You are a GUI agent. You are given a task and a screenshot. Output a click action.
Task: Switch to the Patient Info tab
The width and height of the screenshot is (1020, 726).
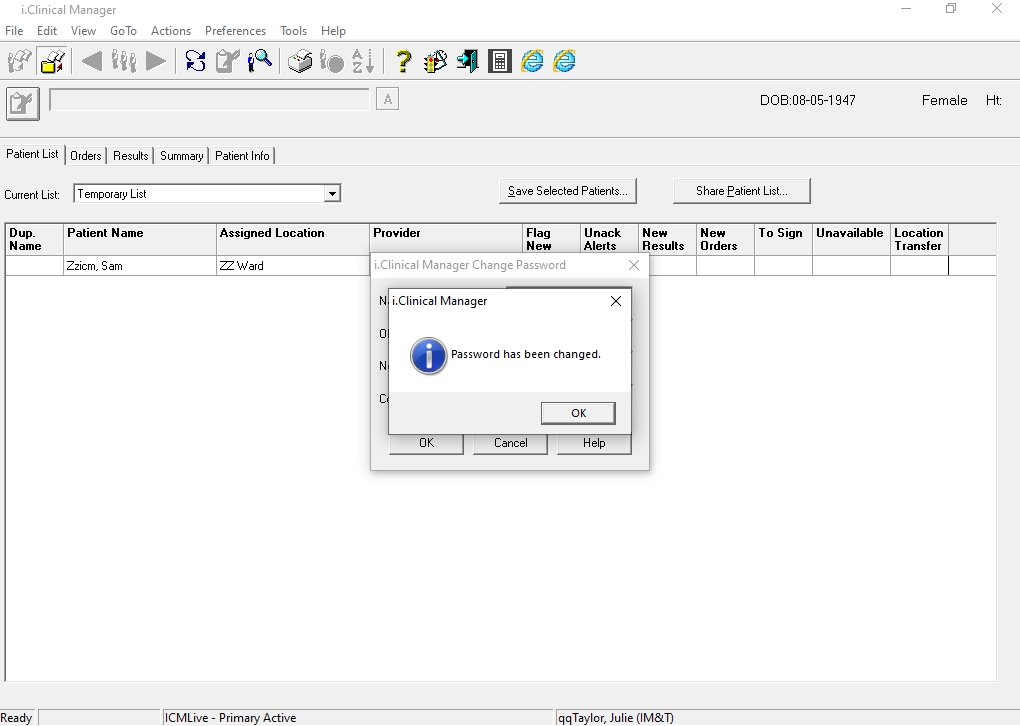[x=242, y=155]
